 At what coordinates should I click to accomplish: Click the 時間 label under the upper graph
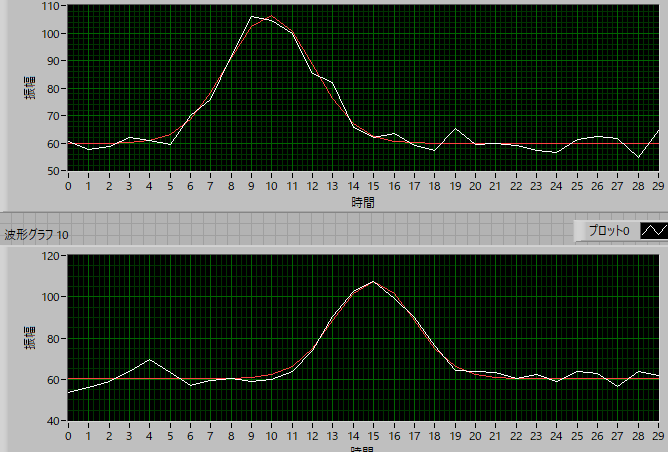[x=363, y=202]
